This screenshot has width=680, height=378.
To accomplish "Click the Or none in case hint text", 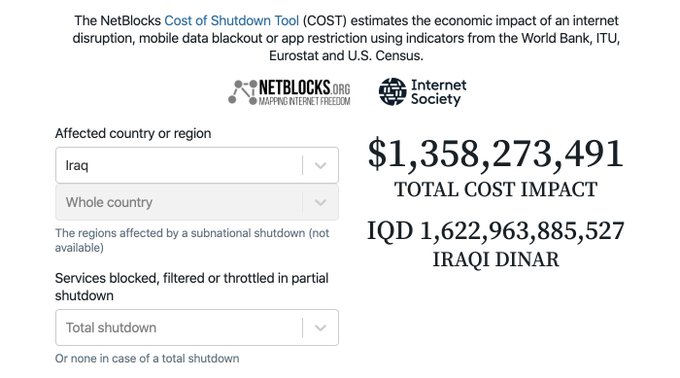I will (x=147, y=358).
